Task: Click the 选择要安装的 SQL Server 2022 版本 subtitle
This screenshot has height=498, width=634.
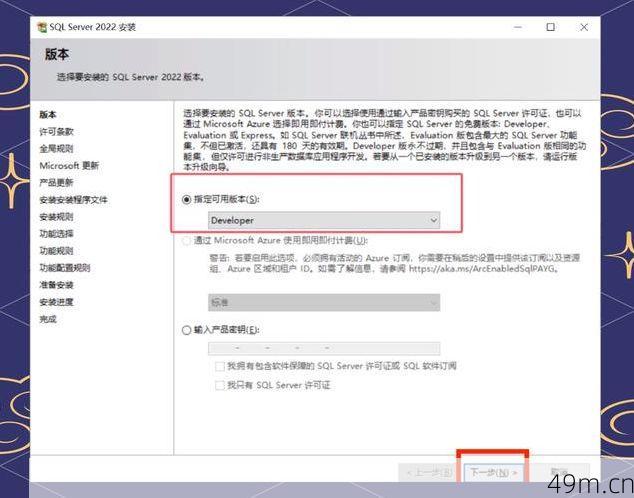Action: 131,77
